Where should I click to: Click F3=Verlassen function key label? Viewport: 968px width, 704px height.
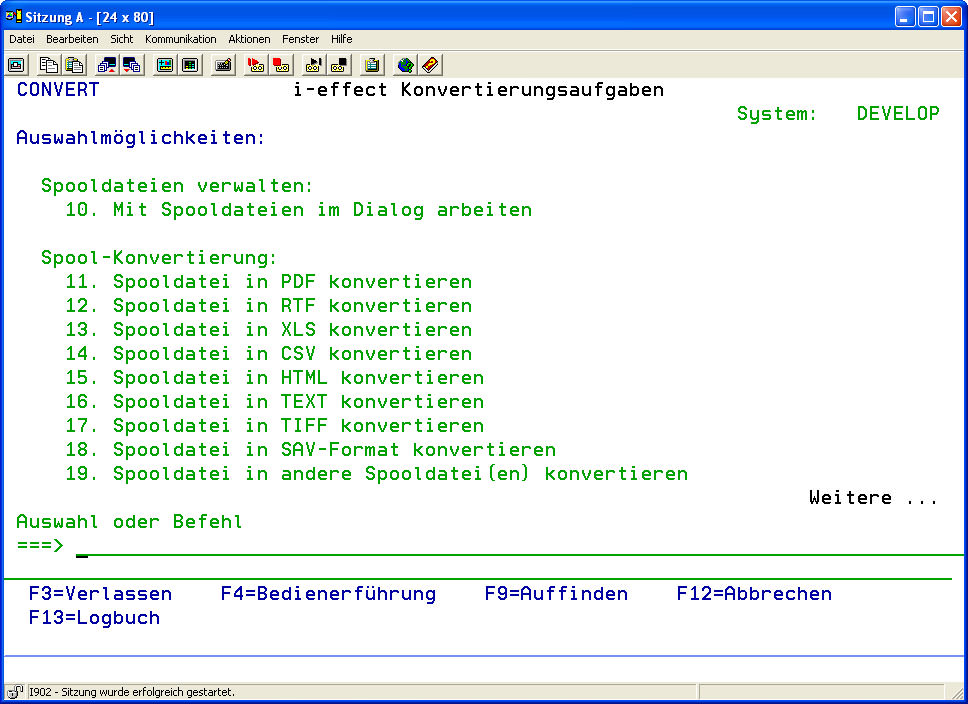click(101, 594)
